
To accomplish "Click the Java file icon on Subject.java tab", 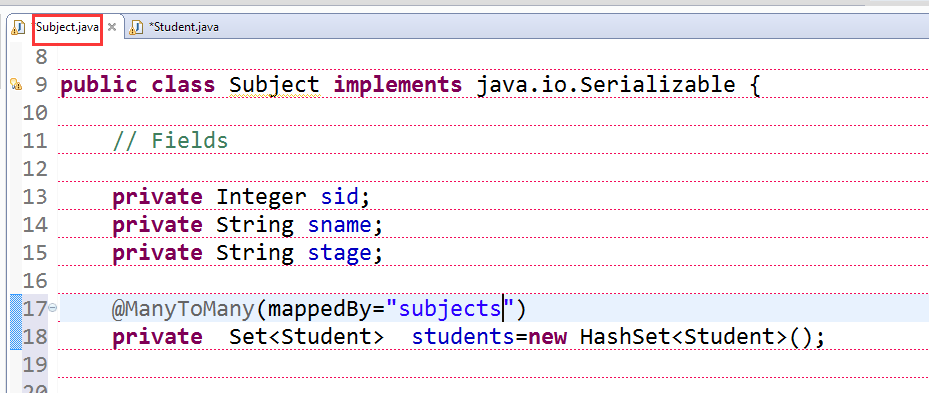I will (18, 27).
